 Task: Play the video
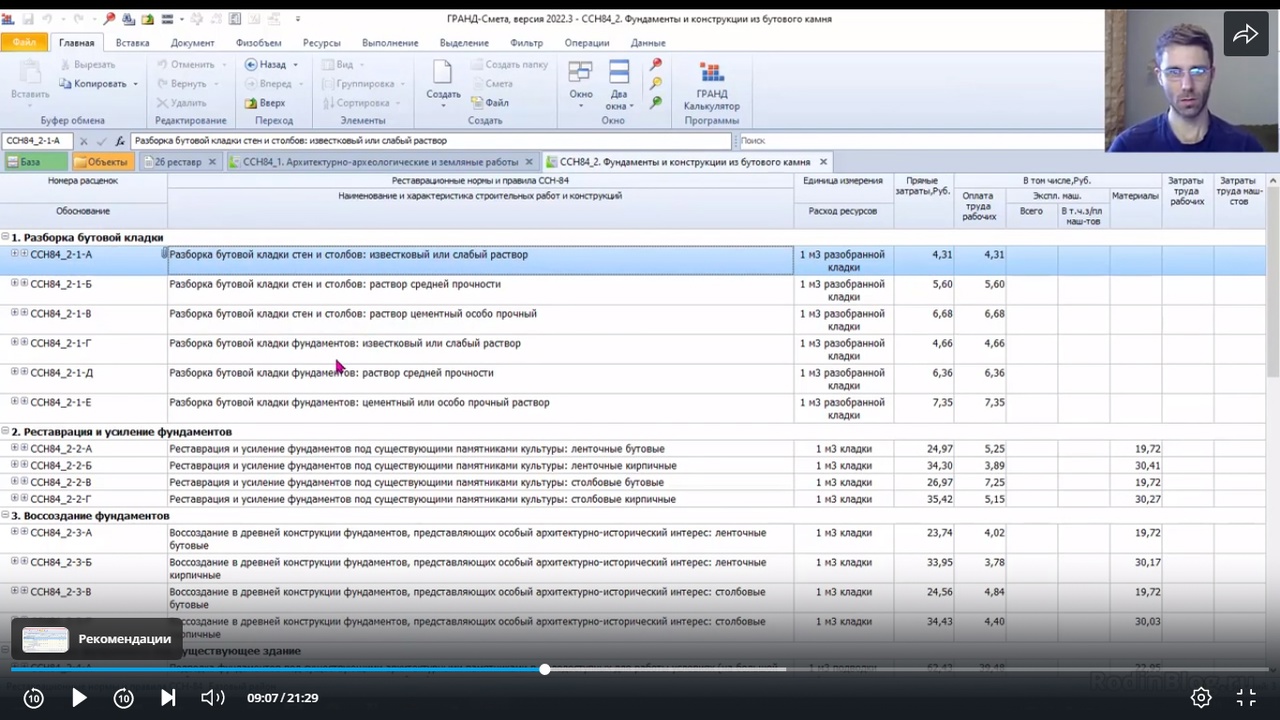pos(79,698)
